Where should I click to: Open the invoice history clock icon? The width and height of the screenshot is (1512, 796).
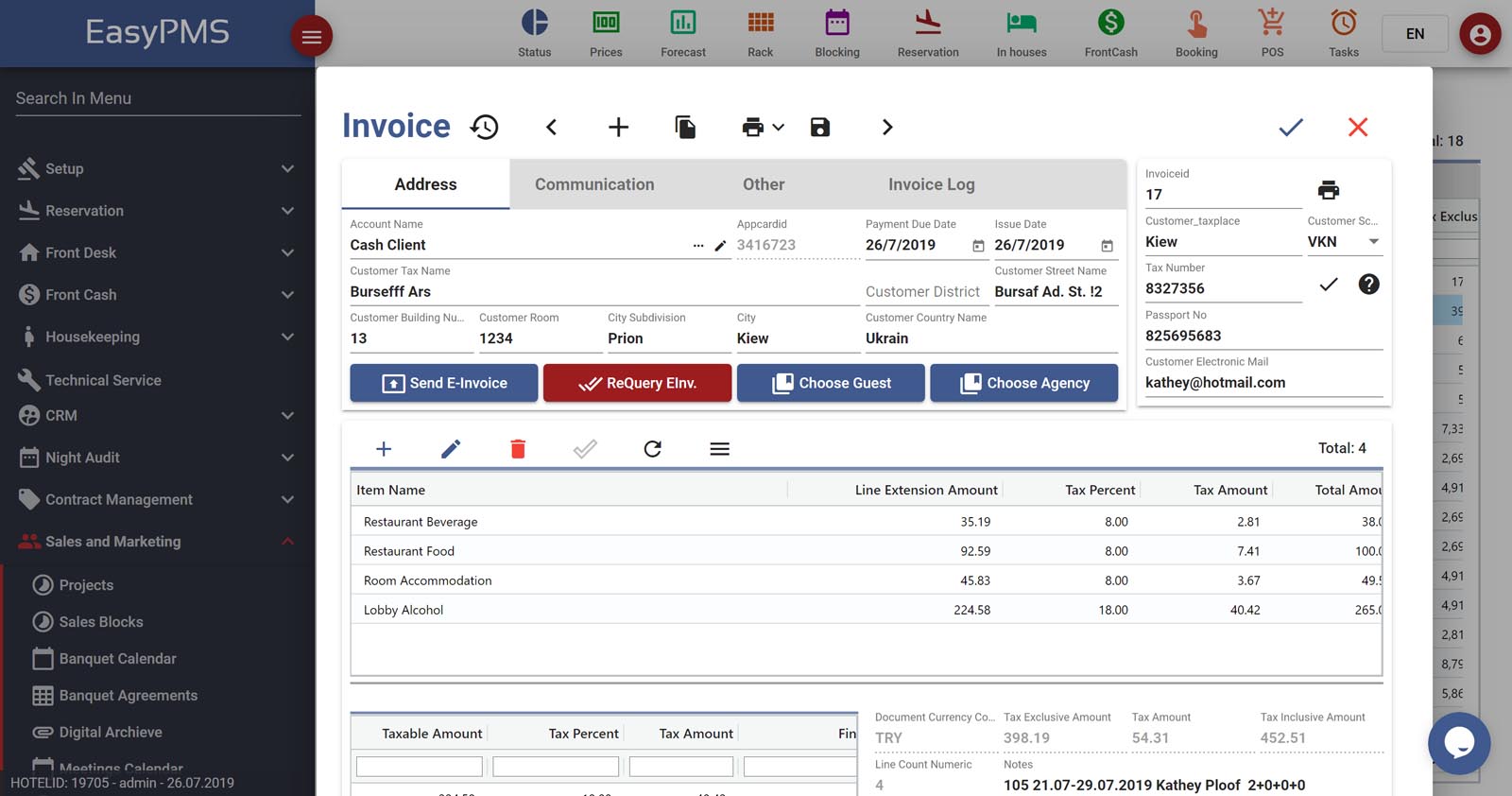tap(484, 127)
